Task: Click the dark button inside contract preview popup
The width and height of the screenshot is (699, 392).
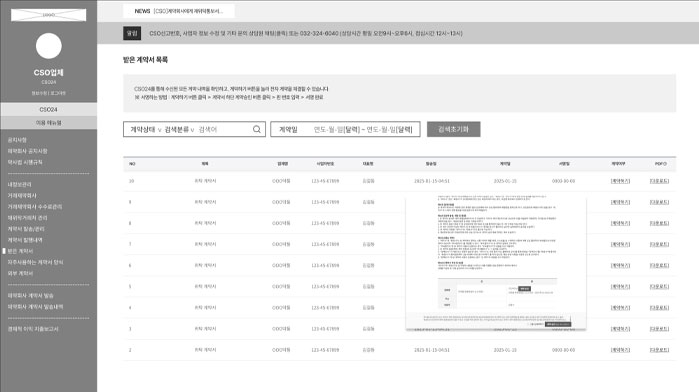Action: point(558,324)
